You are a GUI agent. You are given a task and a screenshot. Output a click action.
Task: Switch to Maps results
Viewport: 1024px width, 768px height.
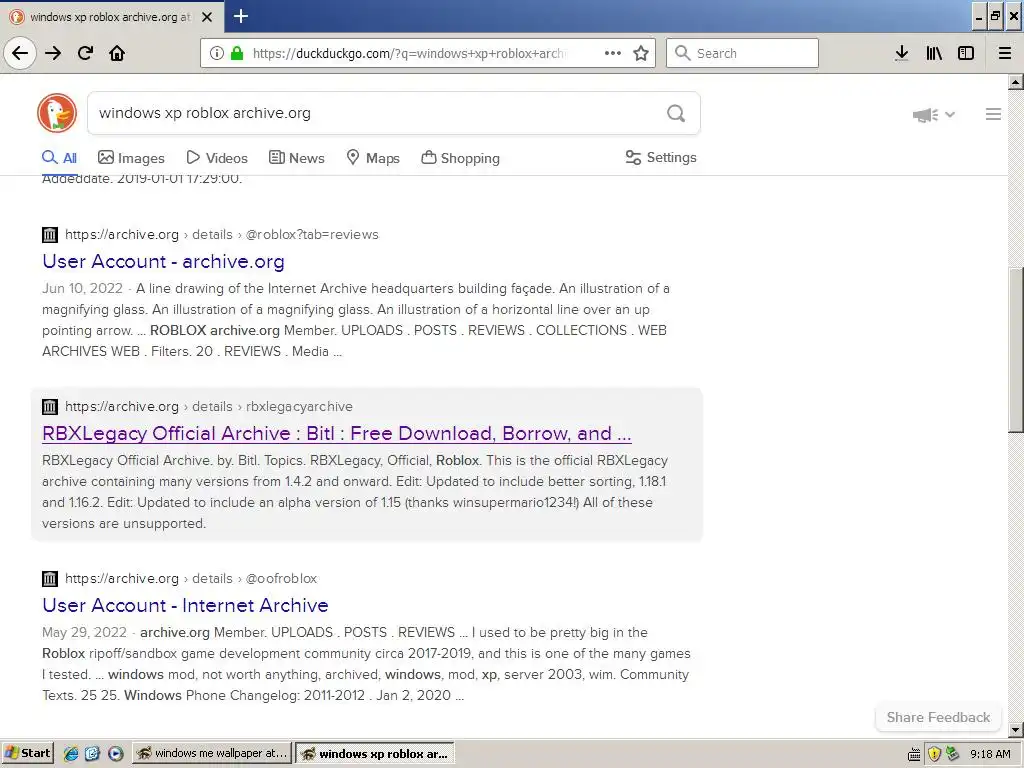(372, 158)
